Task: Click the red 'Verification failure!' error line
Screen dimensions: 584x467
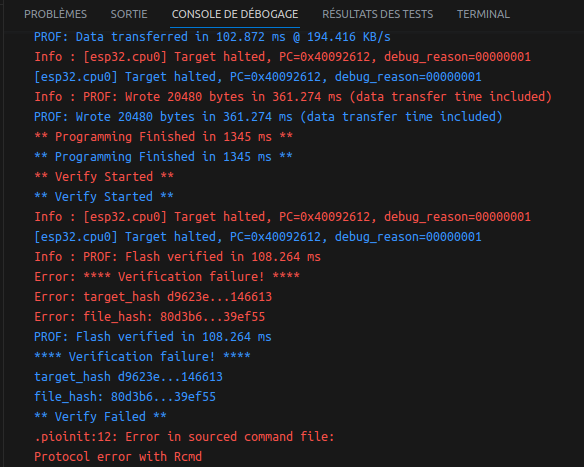Action: click(x=167, y=277)
